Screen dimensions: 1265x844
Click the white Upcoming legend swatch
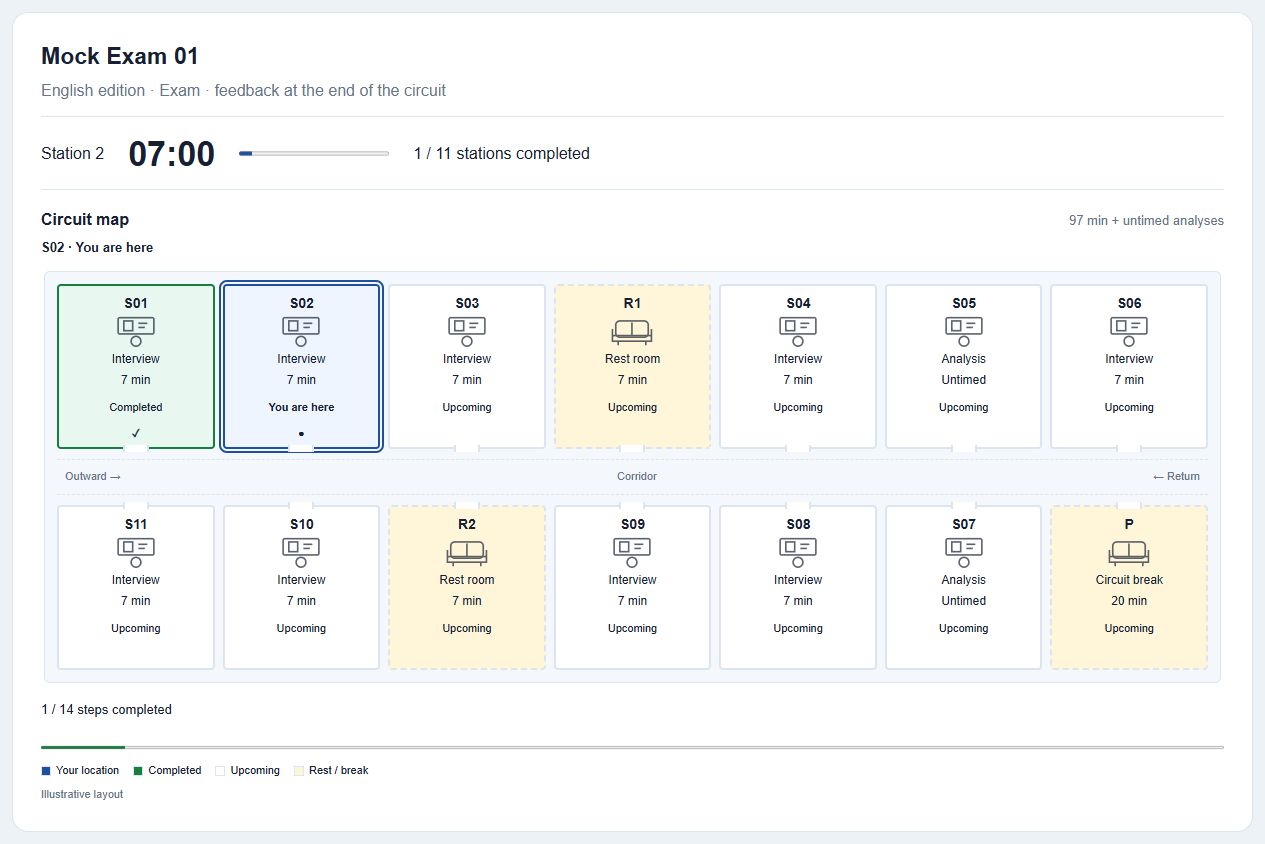pyautogui.click(x=220, y=771)
